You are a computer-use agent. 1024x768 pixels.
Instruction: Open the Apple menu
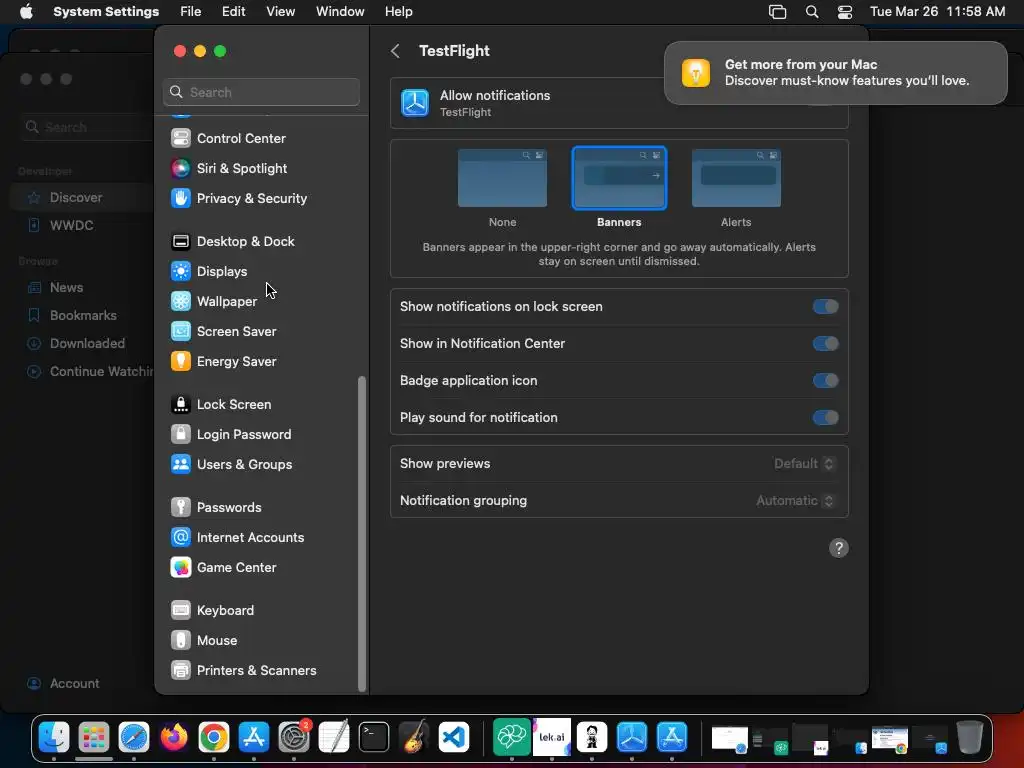coord(26,12)
